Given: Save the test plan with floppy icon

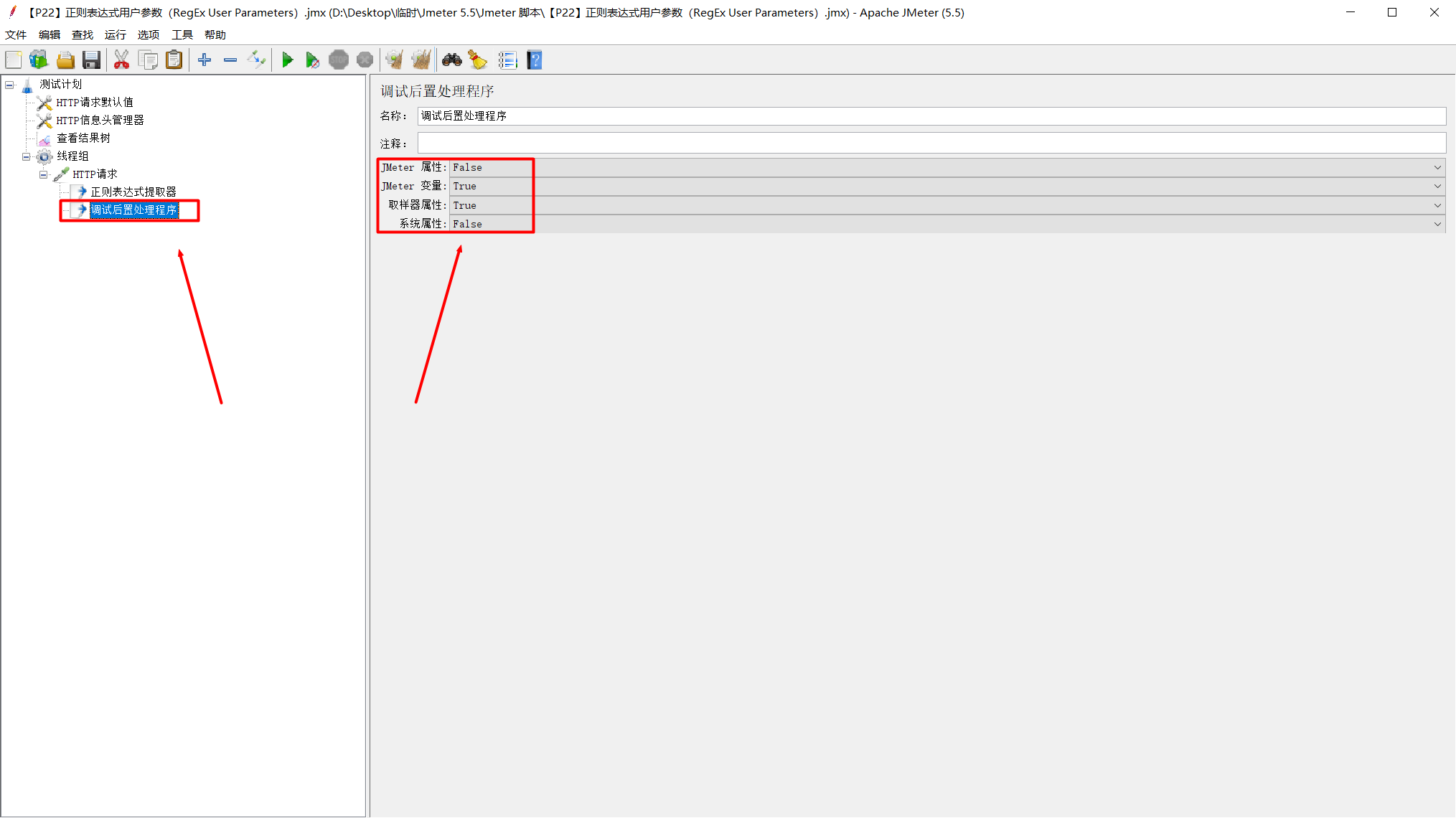Looking at the screenshot, I should coord(92,60).
